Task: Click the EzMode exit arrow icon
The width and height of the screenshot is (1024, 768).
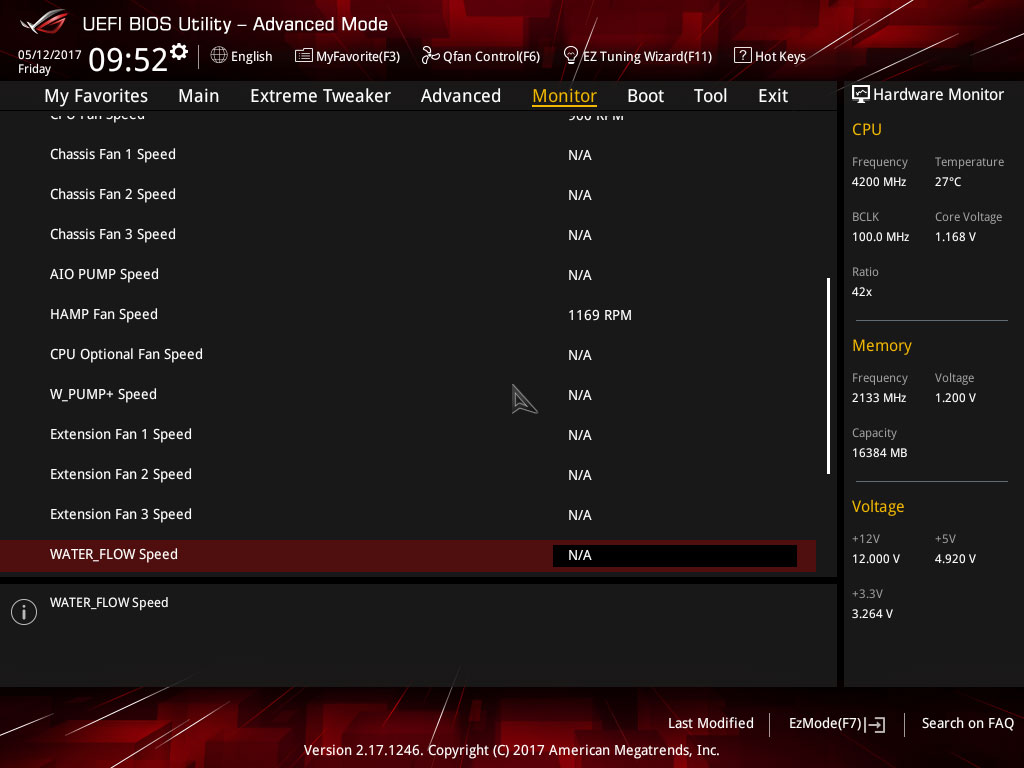Action: pos(875,724)
